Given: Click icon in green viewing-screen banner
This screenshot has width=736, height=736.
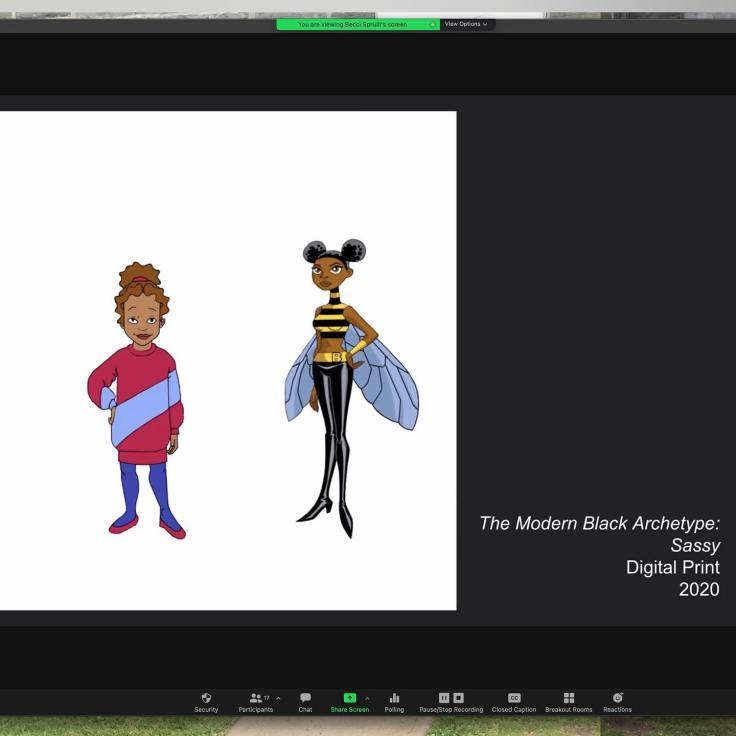Looking at the screenshot, I should [x=433, y=24].
